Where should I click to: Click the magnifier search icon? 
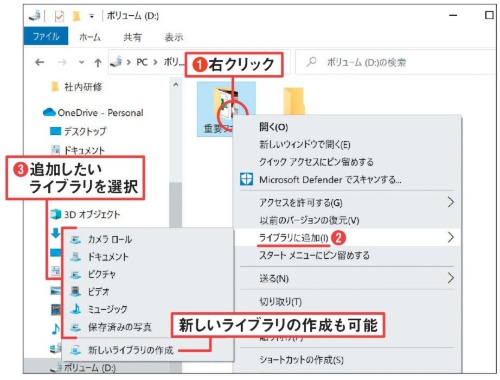click(x=311, y=62)
